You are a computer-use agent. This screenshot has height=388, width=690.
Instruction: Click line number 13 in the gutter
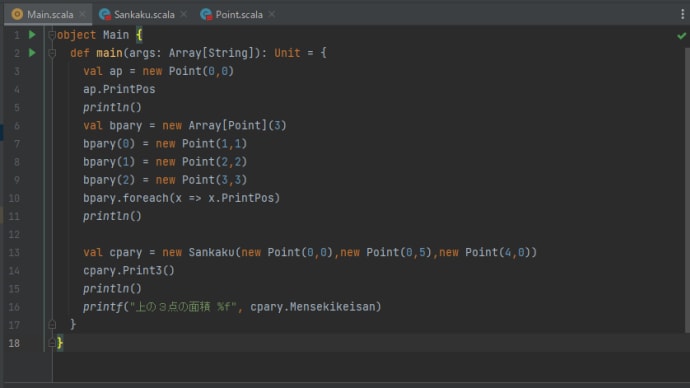tap(14, 253)
